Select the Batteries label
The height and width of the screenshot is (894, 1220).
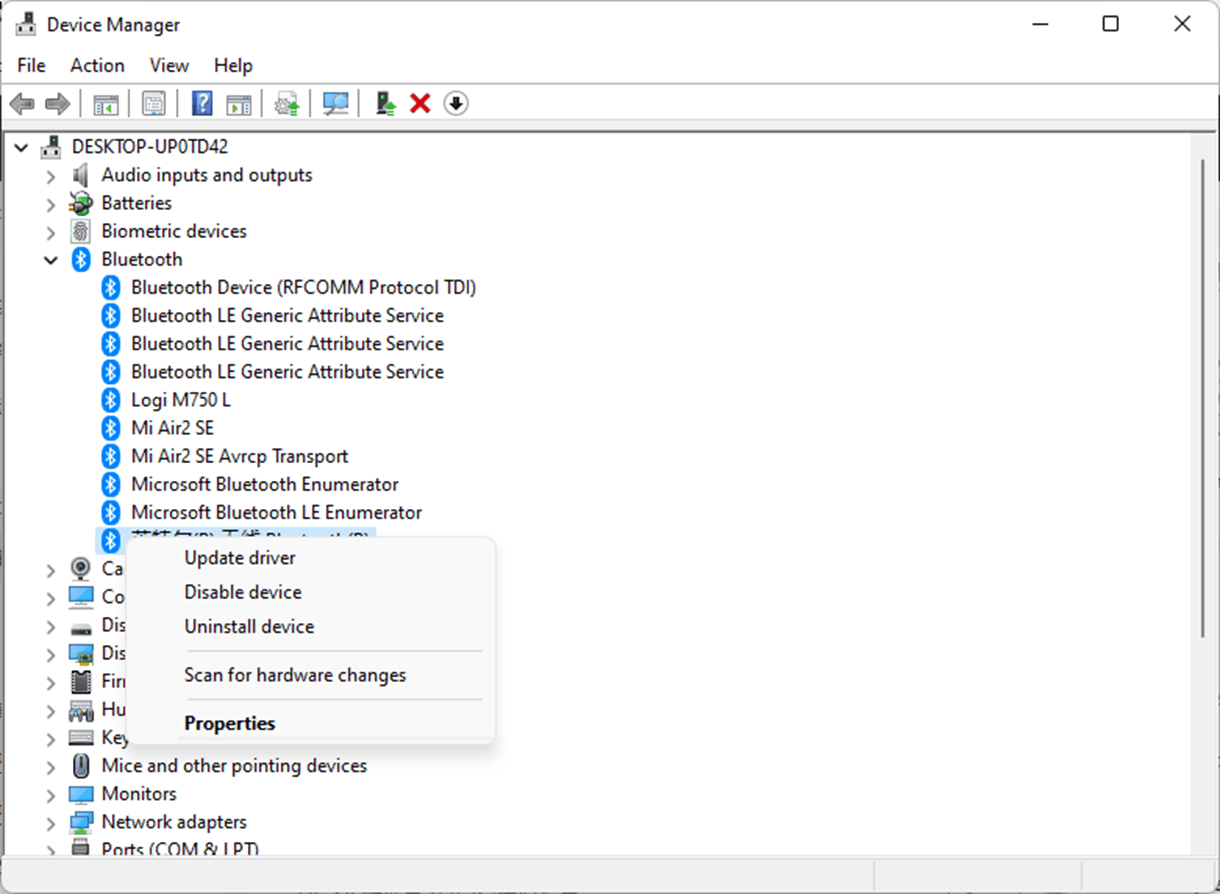pyautogui.click(x=136, y=203)
